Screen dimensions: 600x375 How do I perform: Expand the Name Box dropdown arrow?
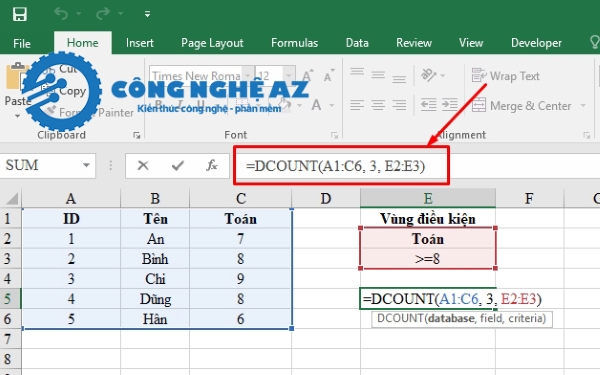point(86,165)
